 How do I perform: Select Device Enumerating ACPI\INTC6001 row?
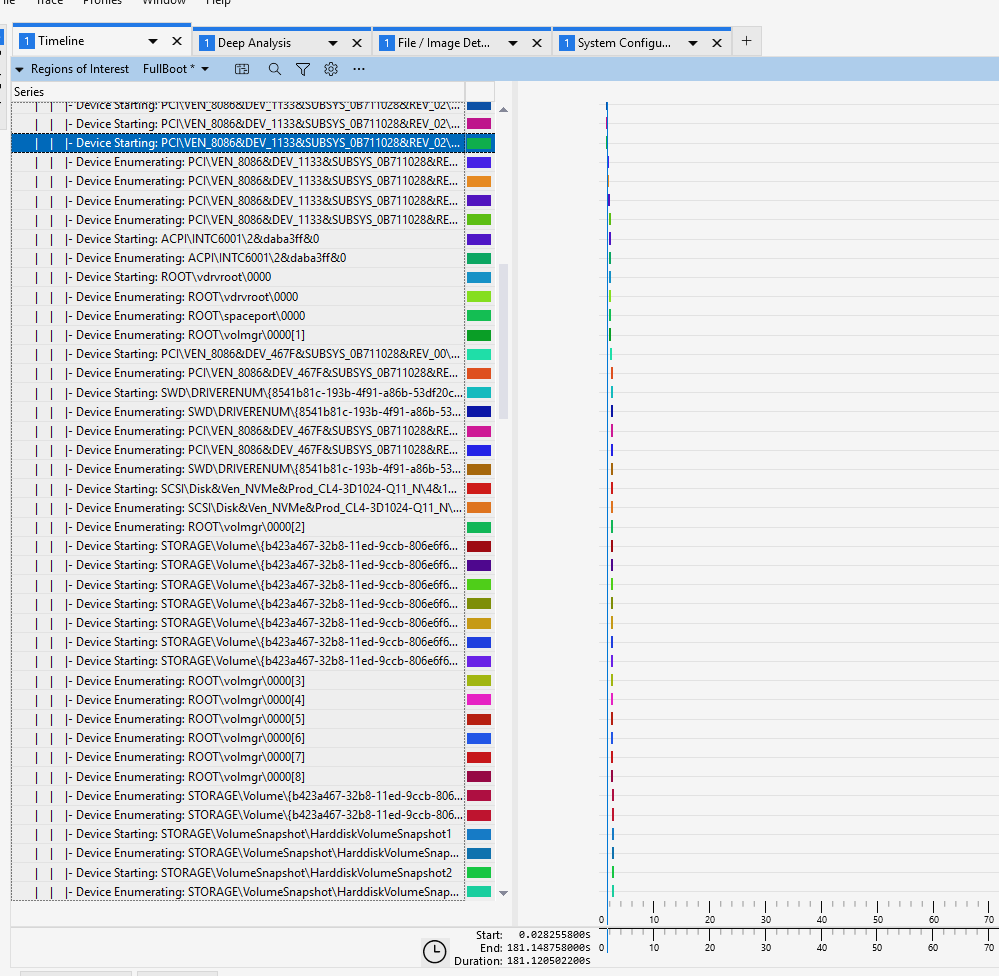click(x=238, y=258)
